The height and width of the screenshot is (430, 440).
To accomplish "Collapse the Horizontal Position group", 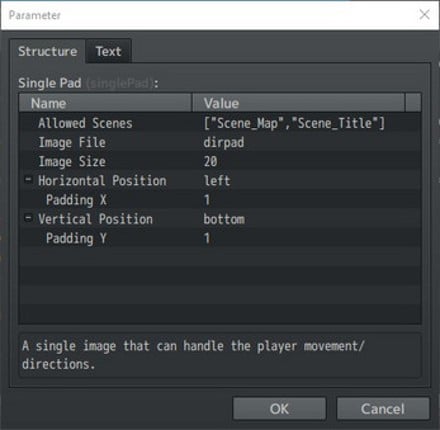I will click(29, 180).
